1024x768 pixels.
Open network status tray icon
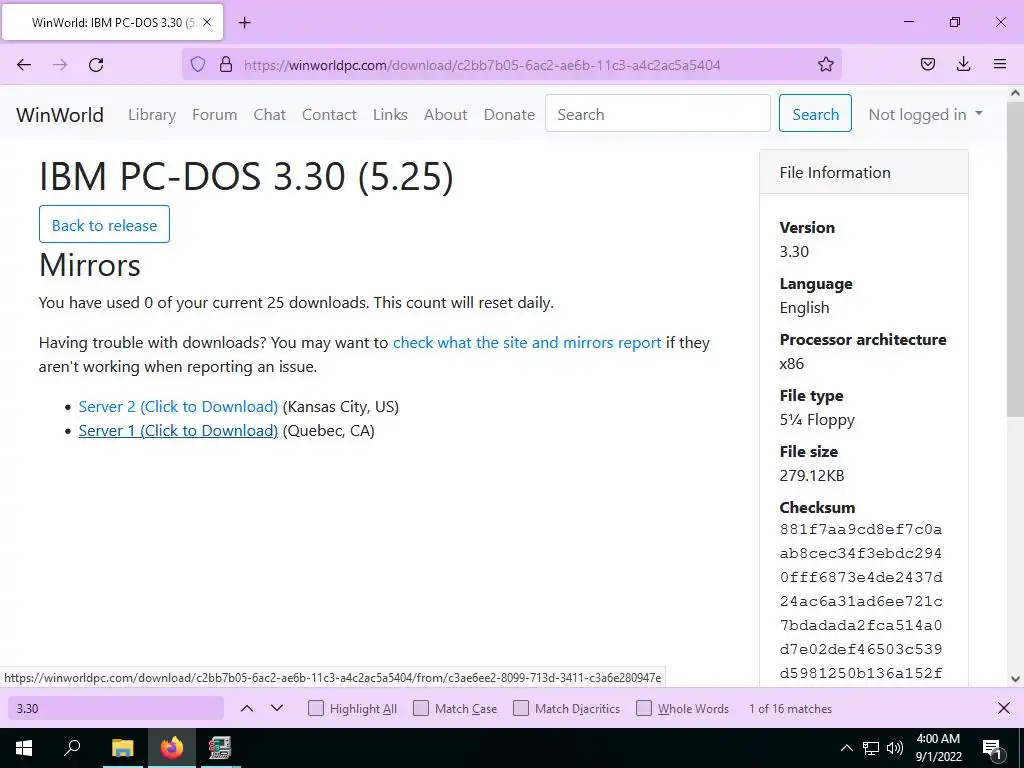click(871, 748)
